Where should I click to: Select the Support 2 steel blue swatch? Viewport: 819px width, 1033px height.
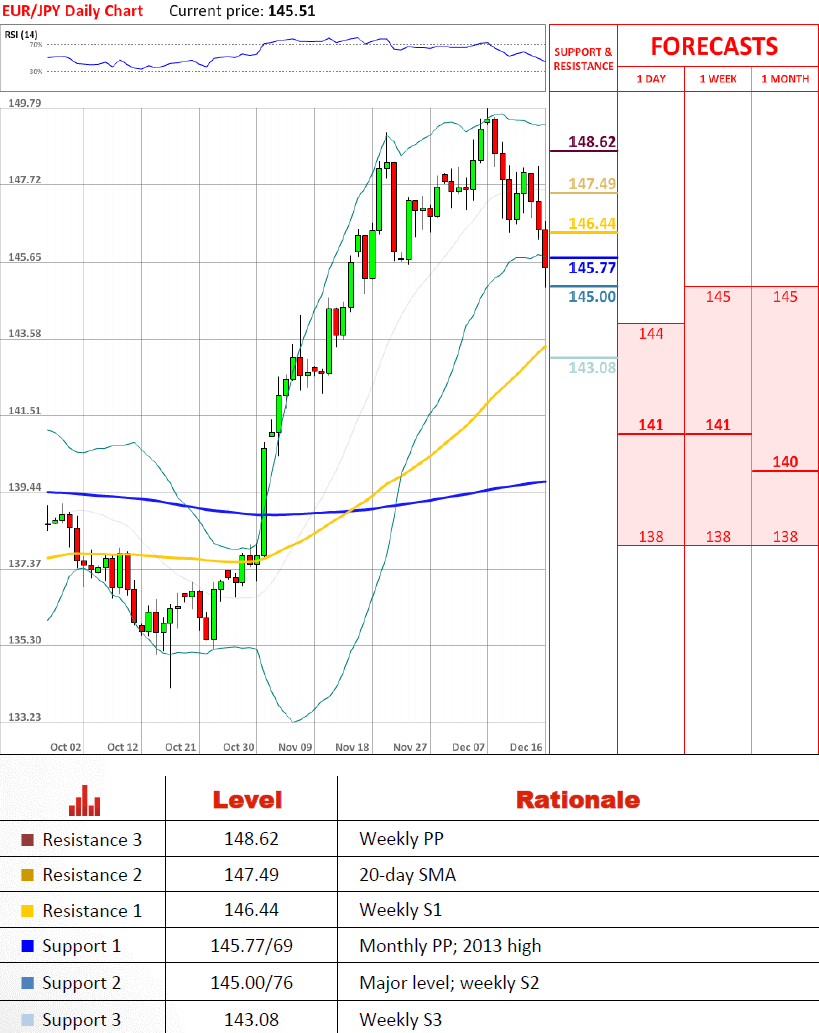[27, 983]
